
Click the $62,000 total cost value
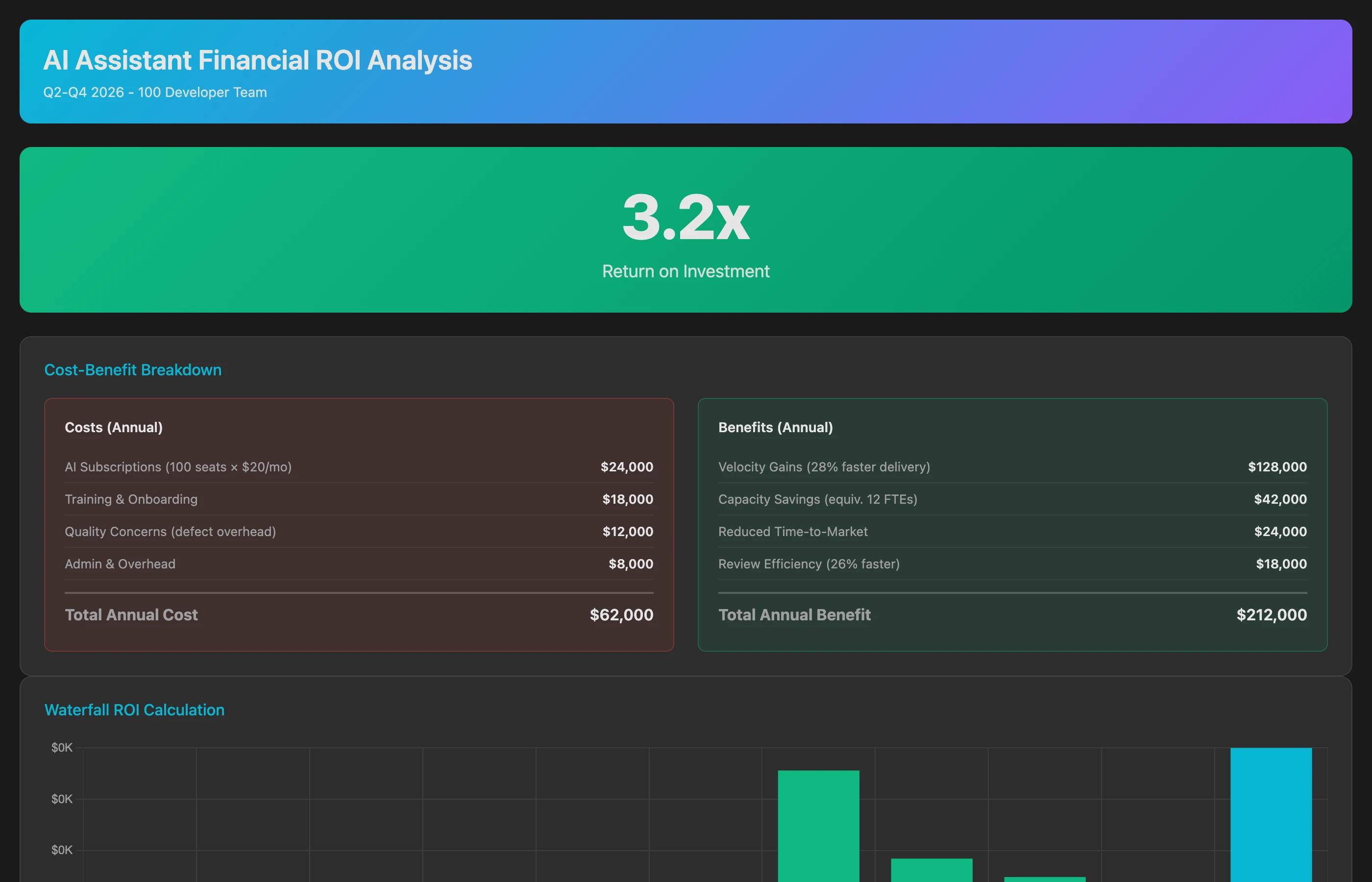click(621, 614)
